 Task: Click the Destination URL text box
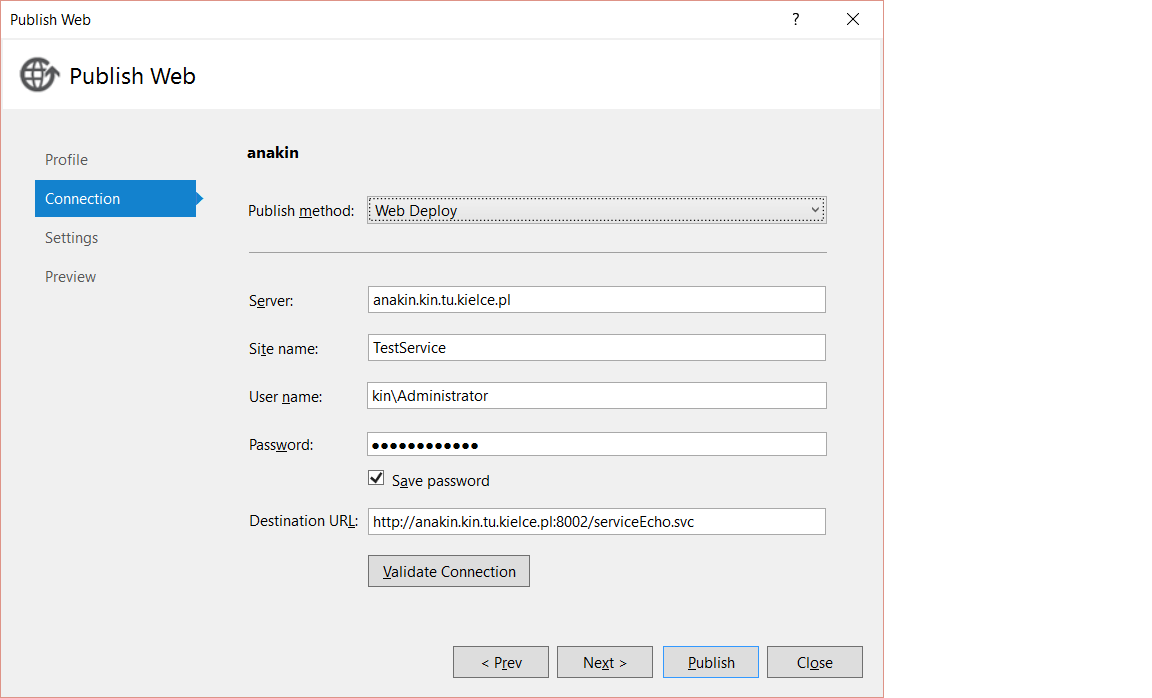pyautogui.click(x=597, y=522)
